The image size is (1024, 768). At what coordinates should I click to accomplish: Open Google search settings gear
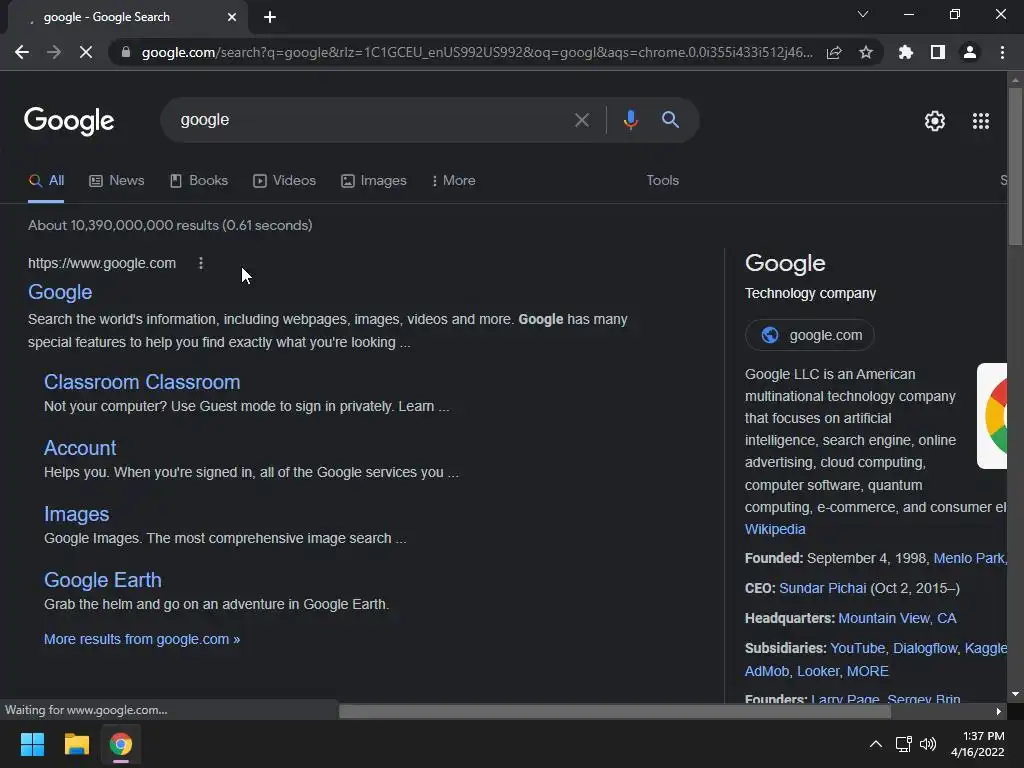935,121
